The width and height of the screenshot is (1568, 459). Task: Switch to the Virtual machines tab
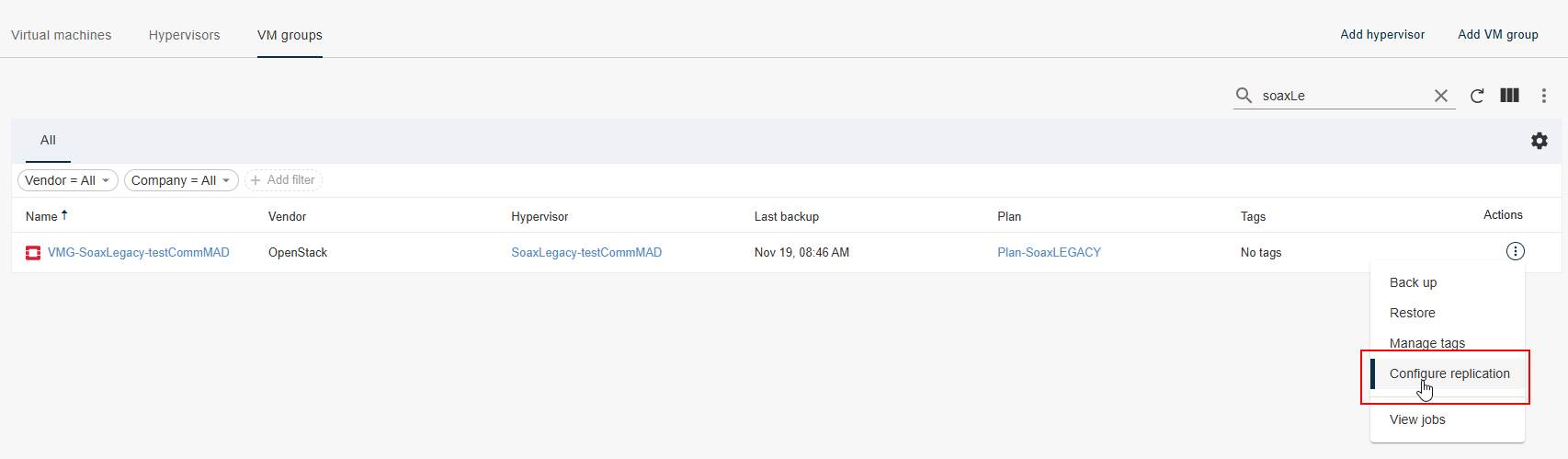pyautogui.click(x=62, y=35)
